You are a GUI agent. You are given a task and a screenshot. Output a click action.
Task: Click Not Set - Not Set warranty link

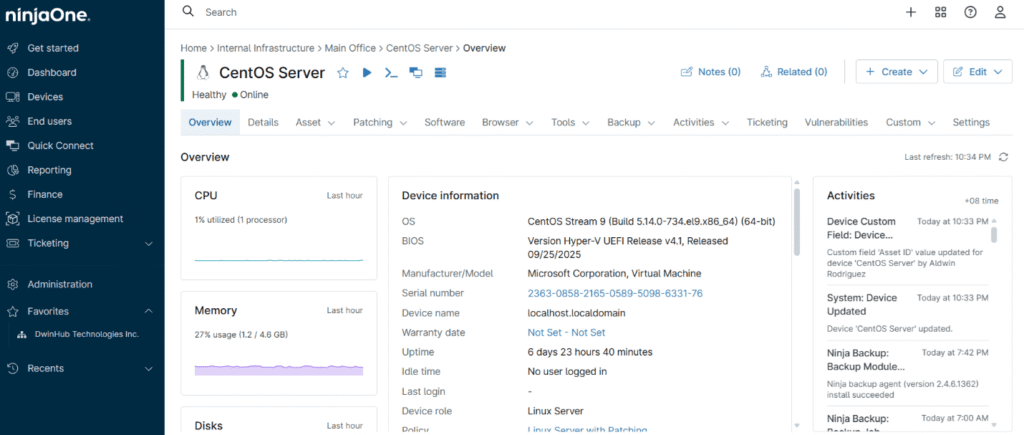click(x=566, y=333)
